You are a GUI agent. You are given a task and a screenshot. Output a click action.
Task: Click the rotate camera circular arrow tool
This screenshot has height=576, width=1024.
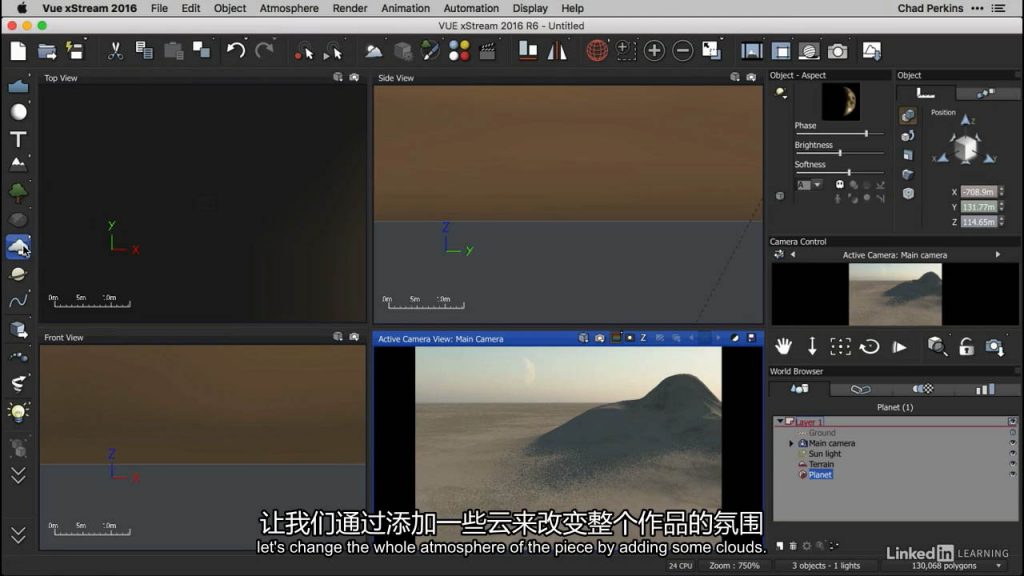coord(869,346)
